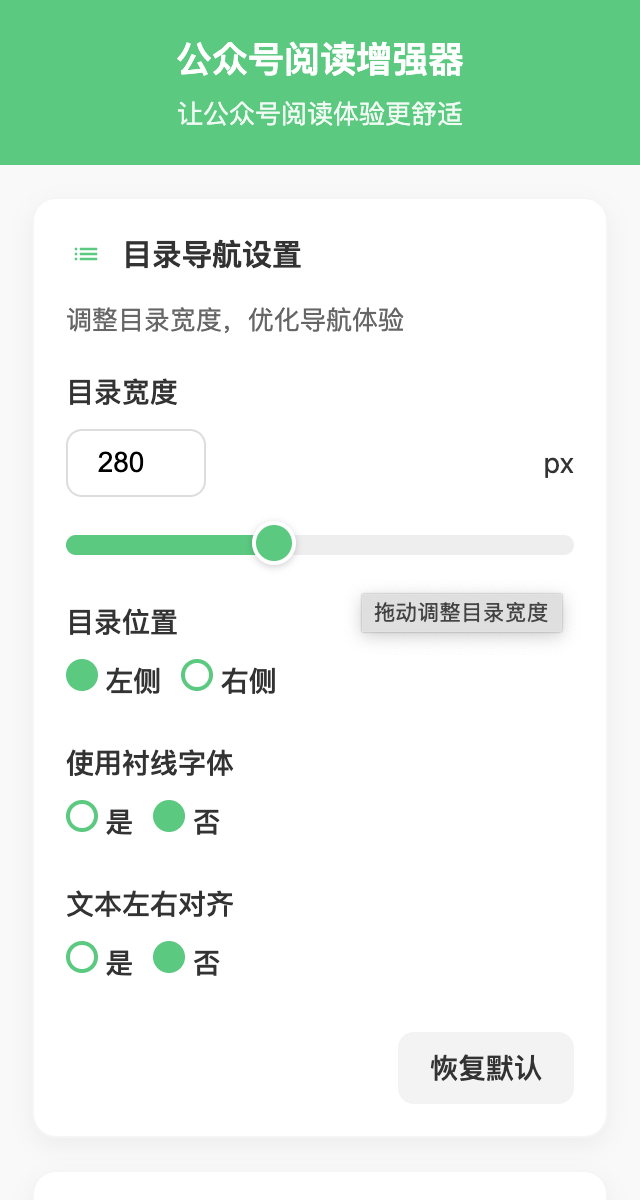Screen dimensions: 640x1200
Task: Click the px unit label
Action: pos(558,464)
